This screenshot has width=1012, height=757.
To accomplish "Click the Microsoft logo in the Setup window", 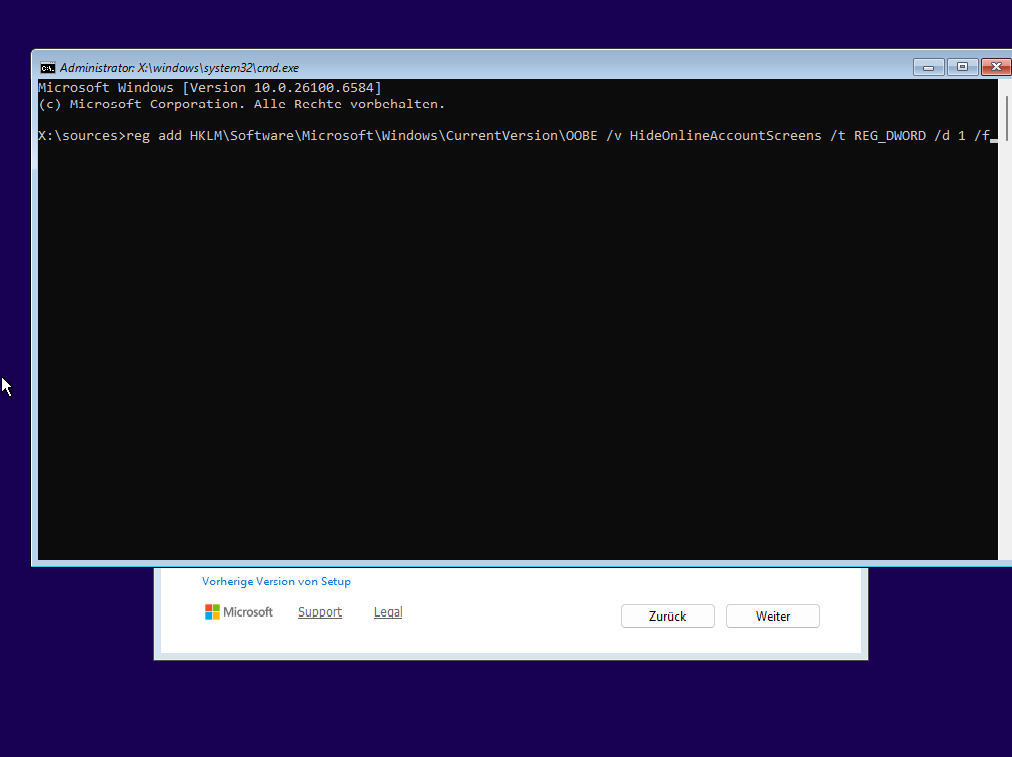I will click(x=239, y=612).
